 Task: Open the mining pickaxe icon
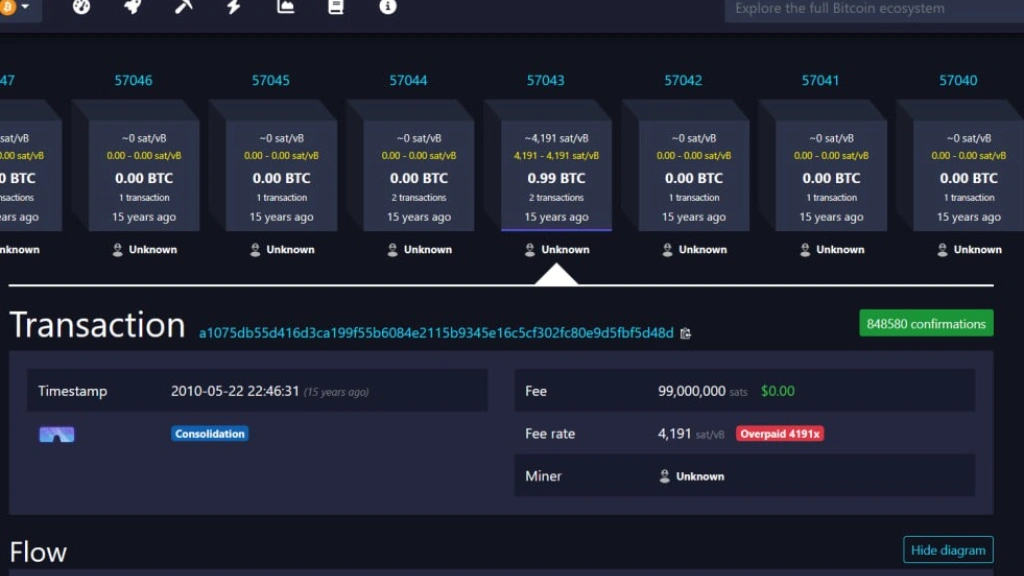pos(184,7)
